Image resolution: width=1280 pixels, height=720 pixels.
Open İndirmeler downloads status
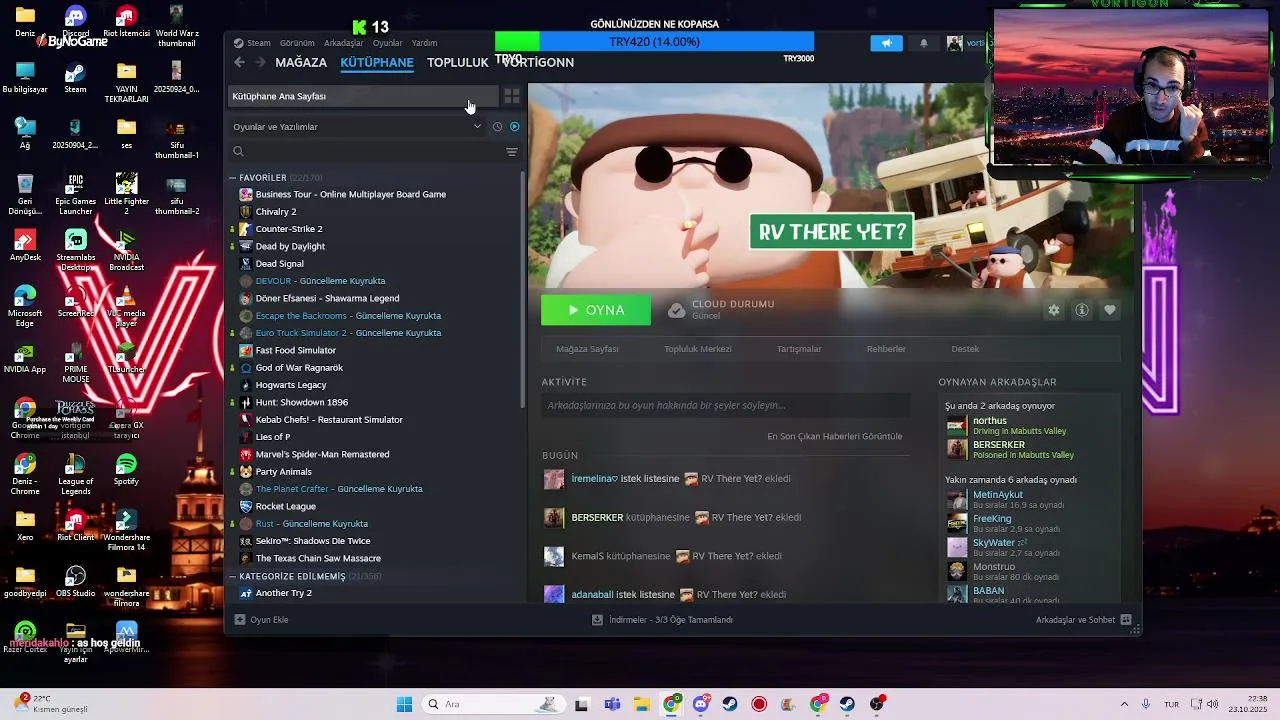pyautogui.click(x=662, y=620)
